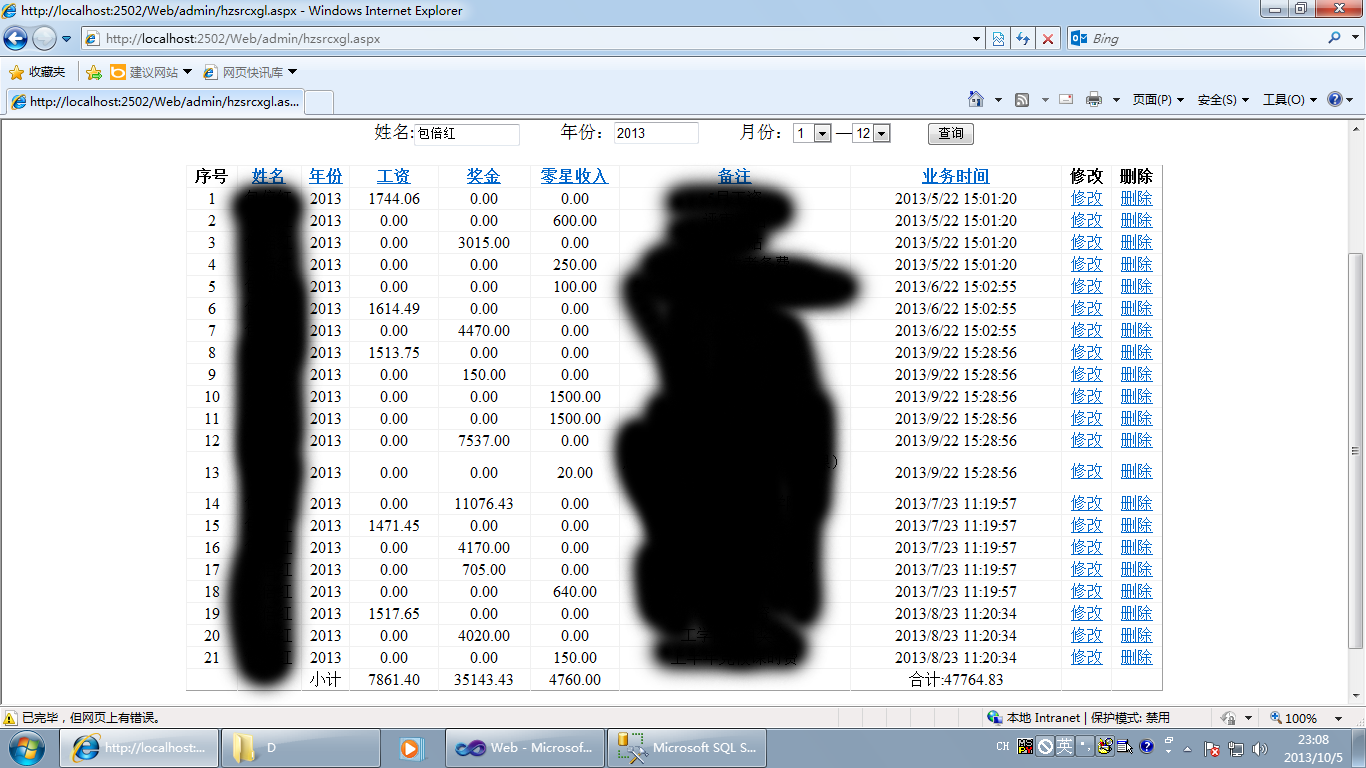Switch to Web - Microsoft Visual Studio window

524,748
